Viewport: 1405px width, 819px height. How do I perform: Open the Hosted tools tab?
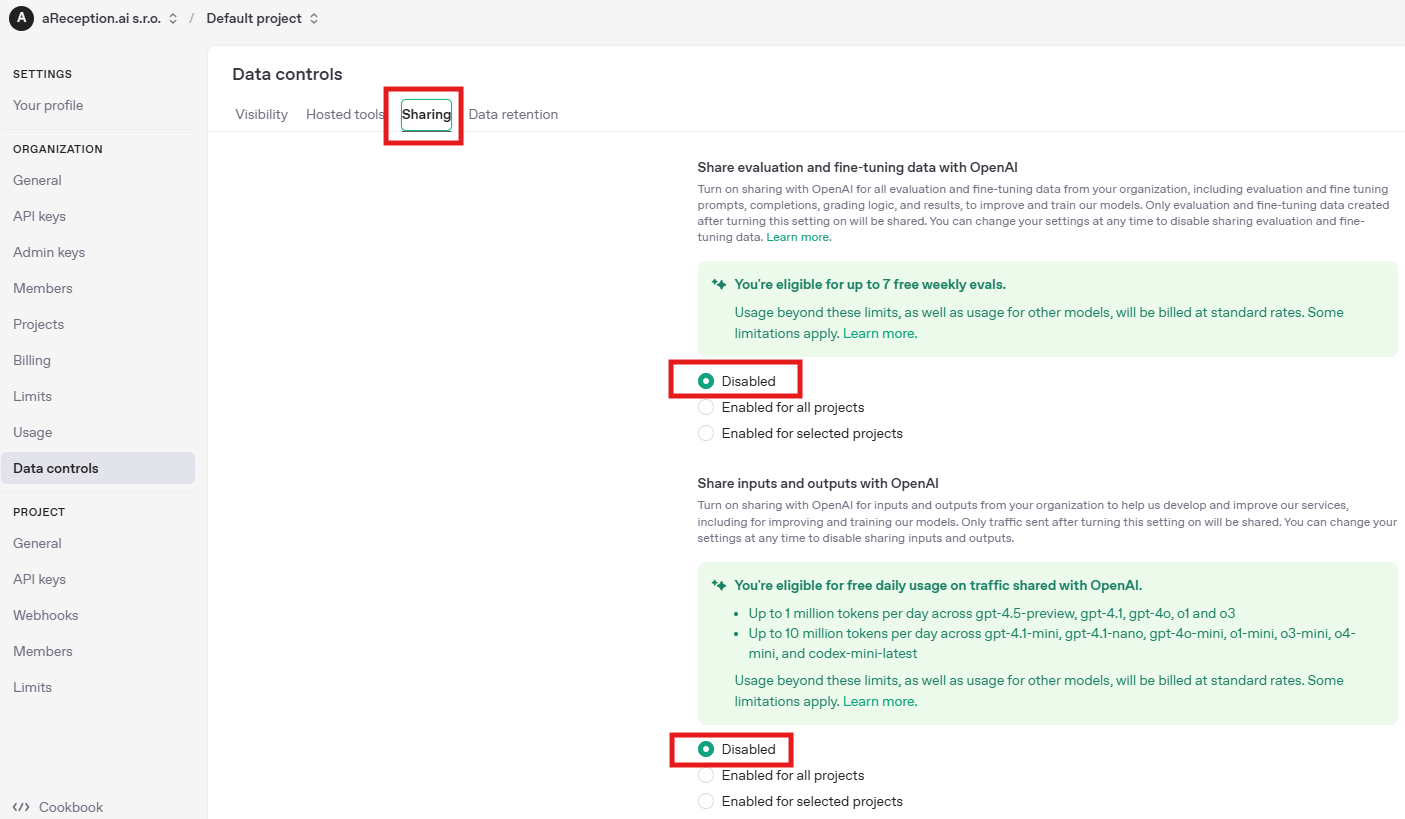(x=345, y=114)
